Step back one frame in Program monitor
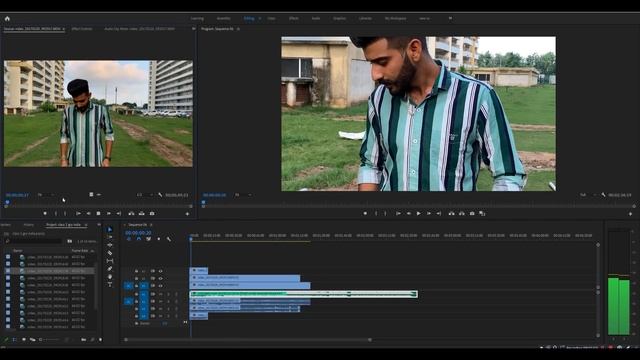The width and height of the screenshot is (640, 360). point(408,213)
